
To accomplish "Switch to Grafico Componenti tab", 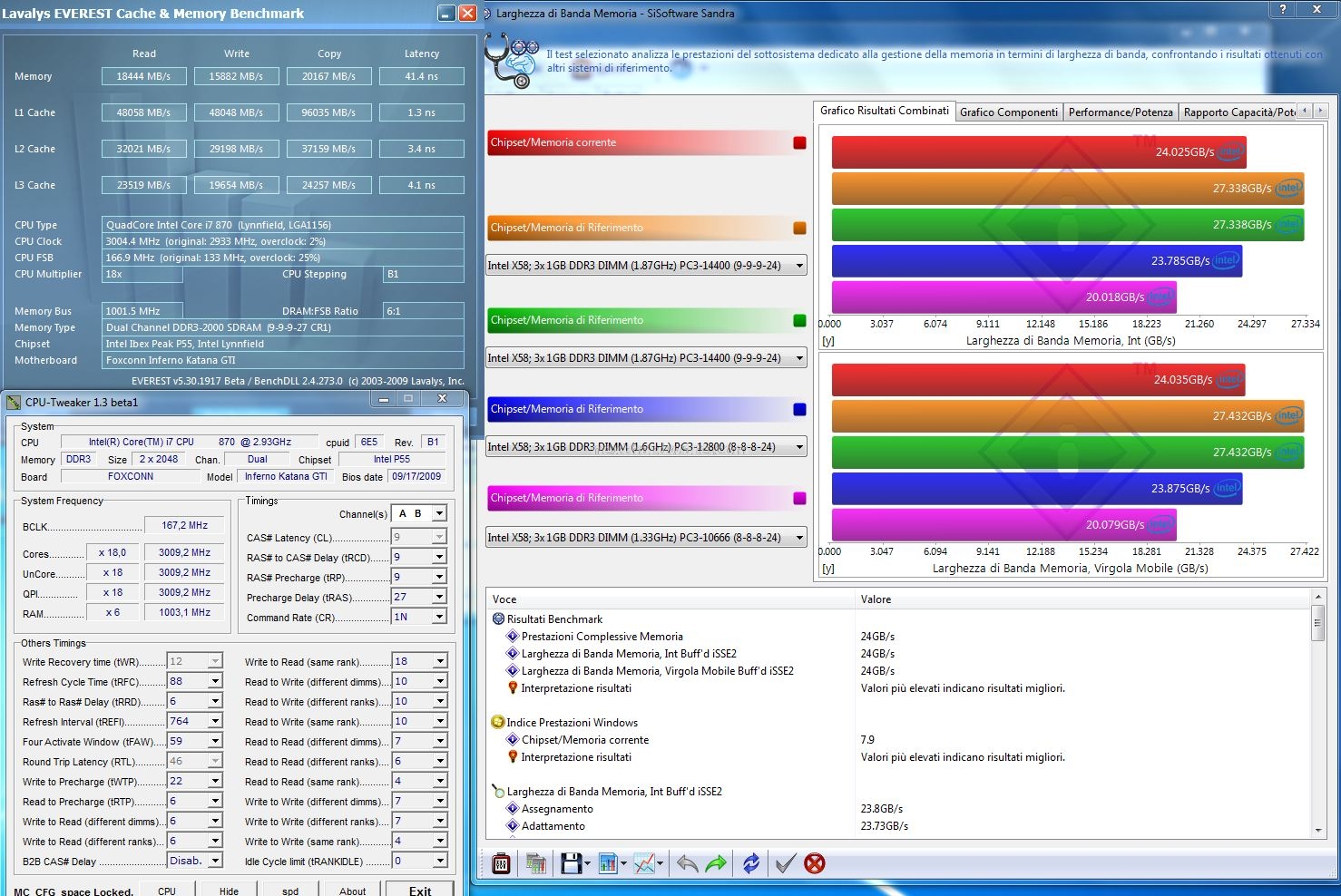I will click(x=1008, y=112).
